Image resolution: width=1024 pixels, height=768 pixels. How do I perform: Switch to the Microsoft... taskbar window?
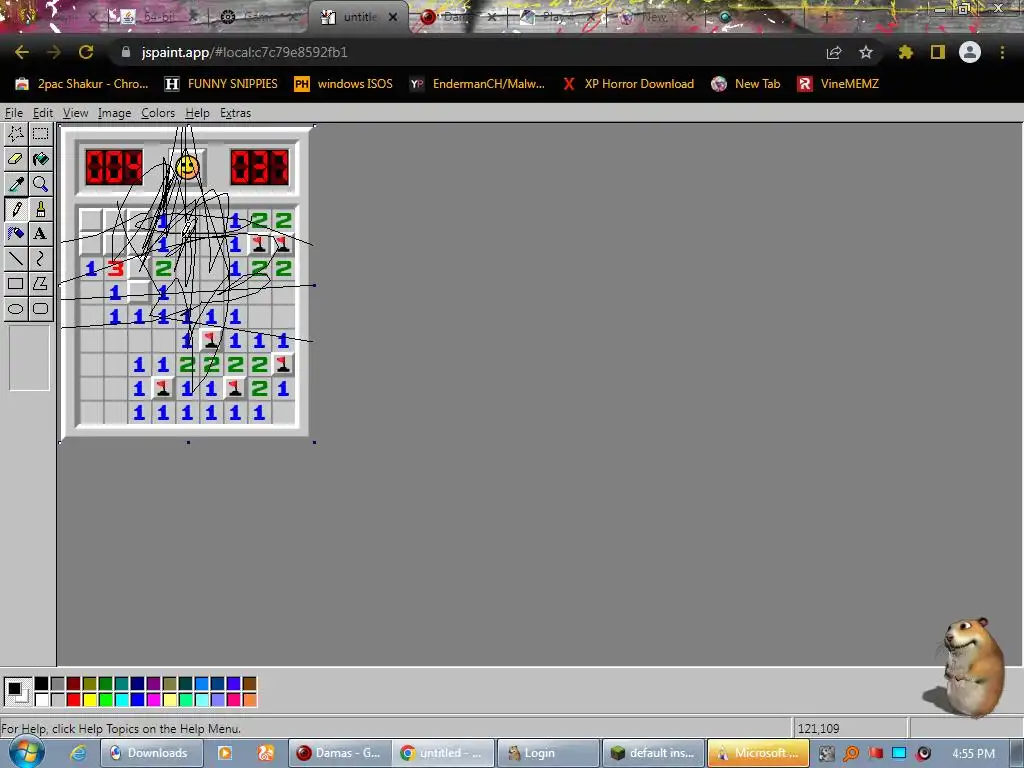click(758, 753)
